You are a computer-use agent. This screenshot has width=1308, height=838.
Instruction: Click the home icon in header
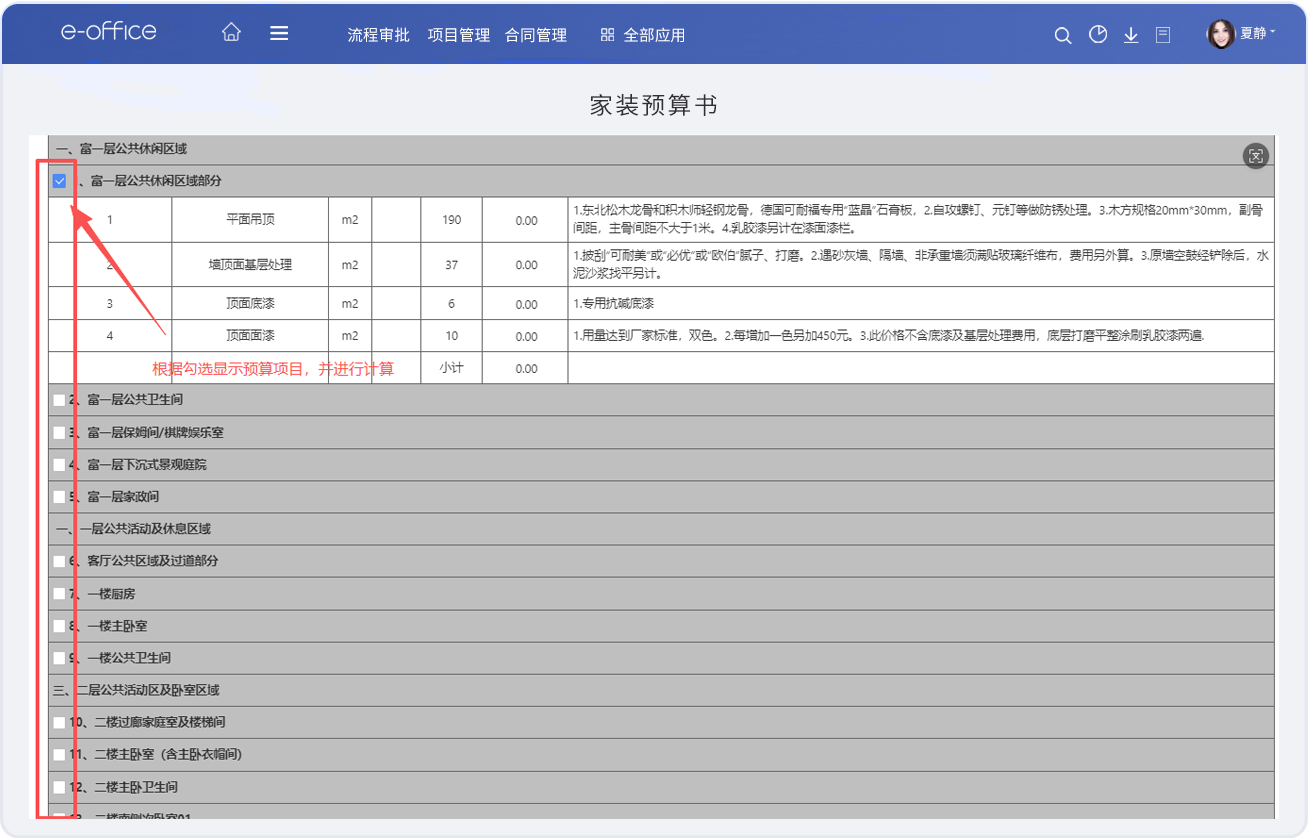click(231, 33)
